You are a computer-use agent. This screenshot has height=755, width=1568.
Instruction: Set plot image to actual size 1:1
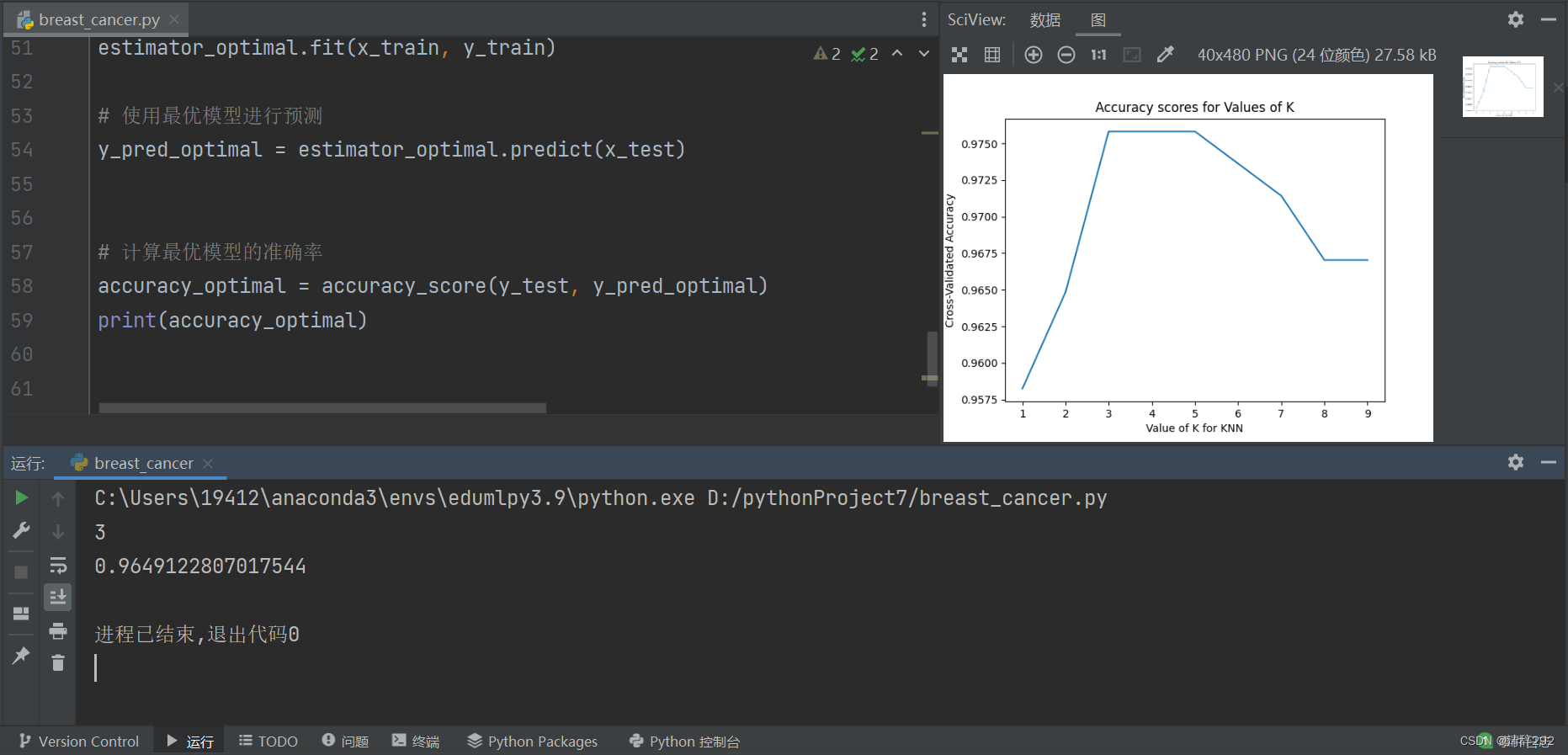point(1098,55)
